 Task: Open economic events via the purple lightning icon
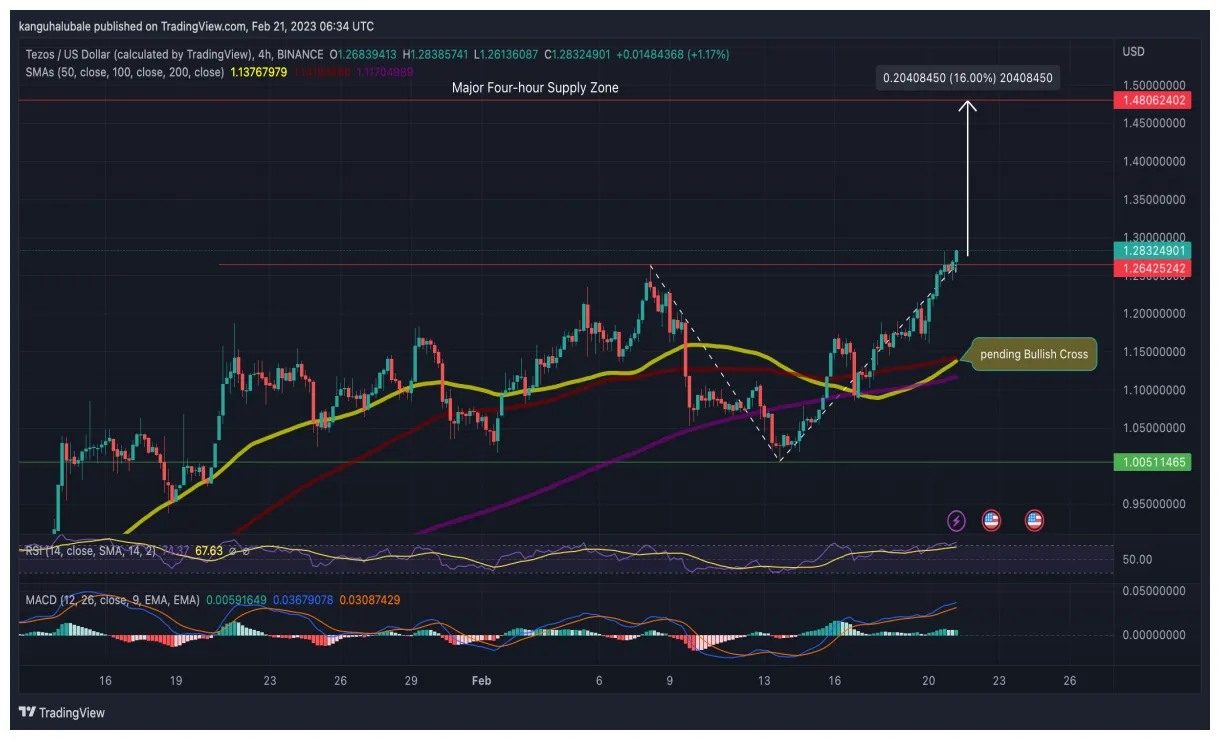coord(957,520)
